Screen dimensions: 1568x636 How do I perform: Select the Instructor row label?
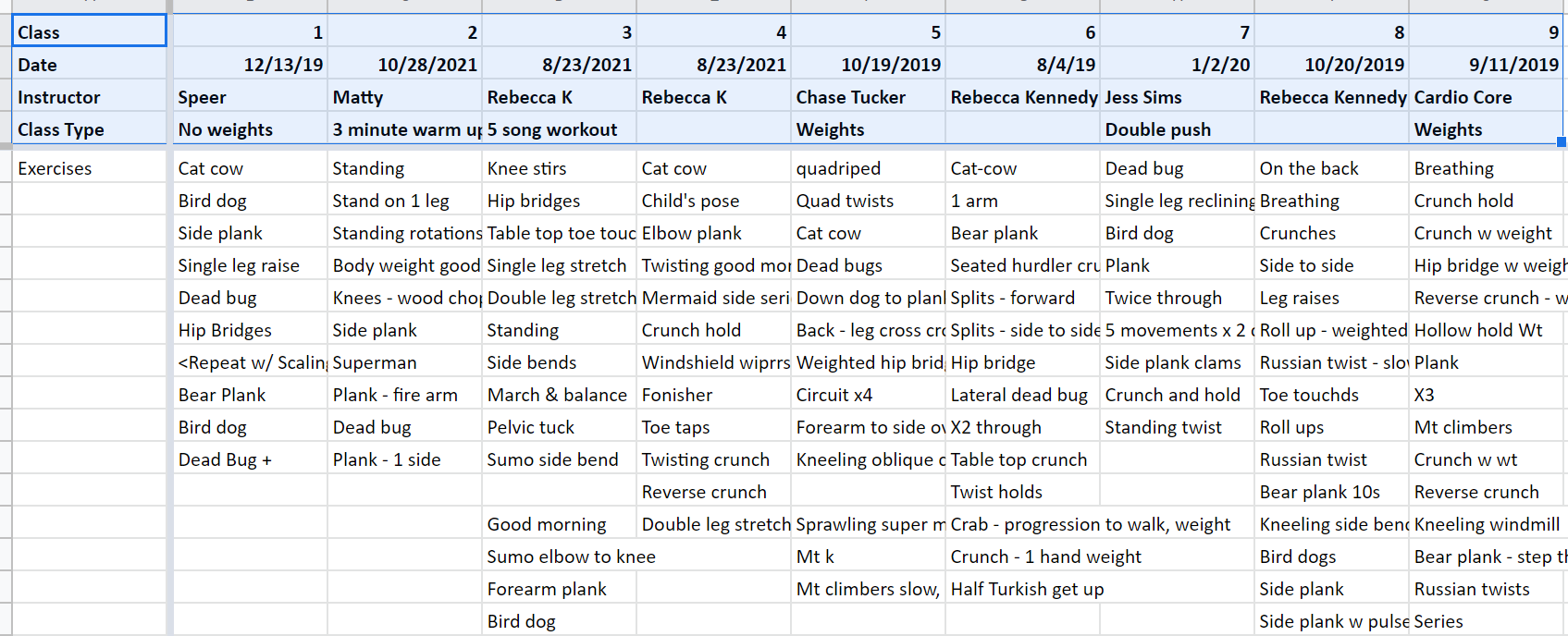[x=89, y=97]
